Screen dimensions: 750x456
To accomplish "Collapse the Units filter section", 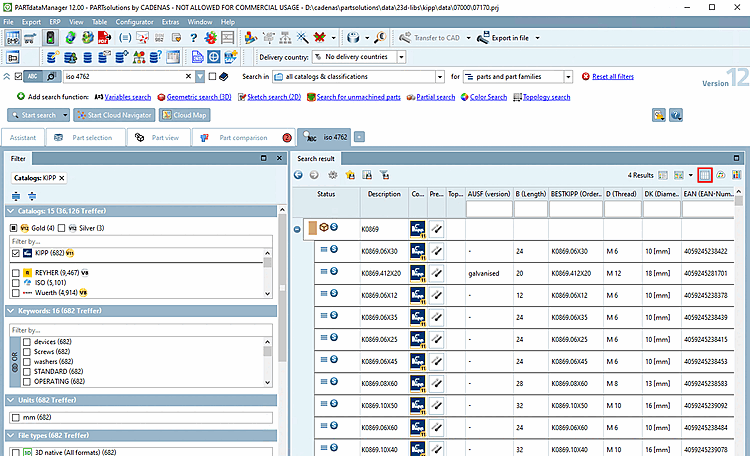I will [x=11, y=400].
